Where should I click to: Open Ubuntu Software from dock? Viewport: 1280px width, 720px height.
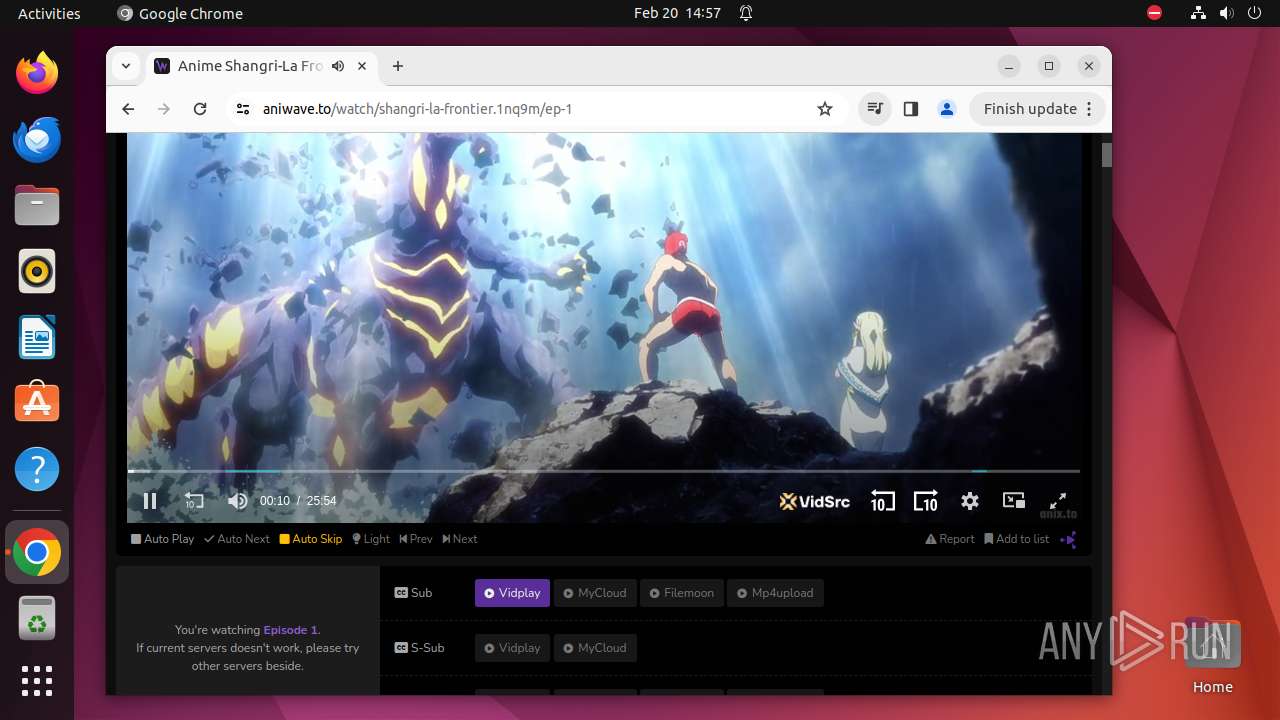(37, 403)
